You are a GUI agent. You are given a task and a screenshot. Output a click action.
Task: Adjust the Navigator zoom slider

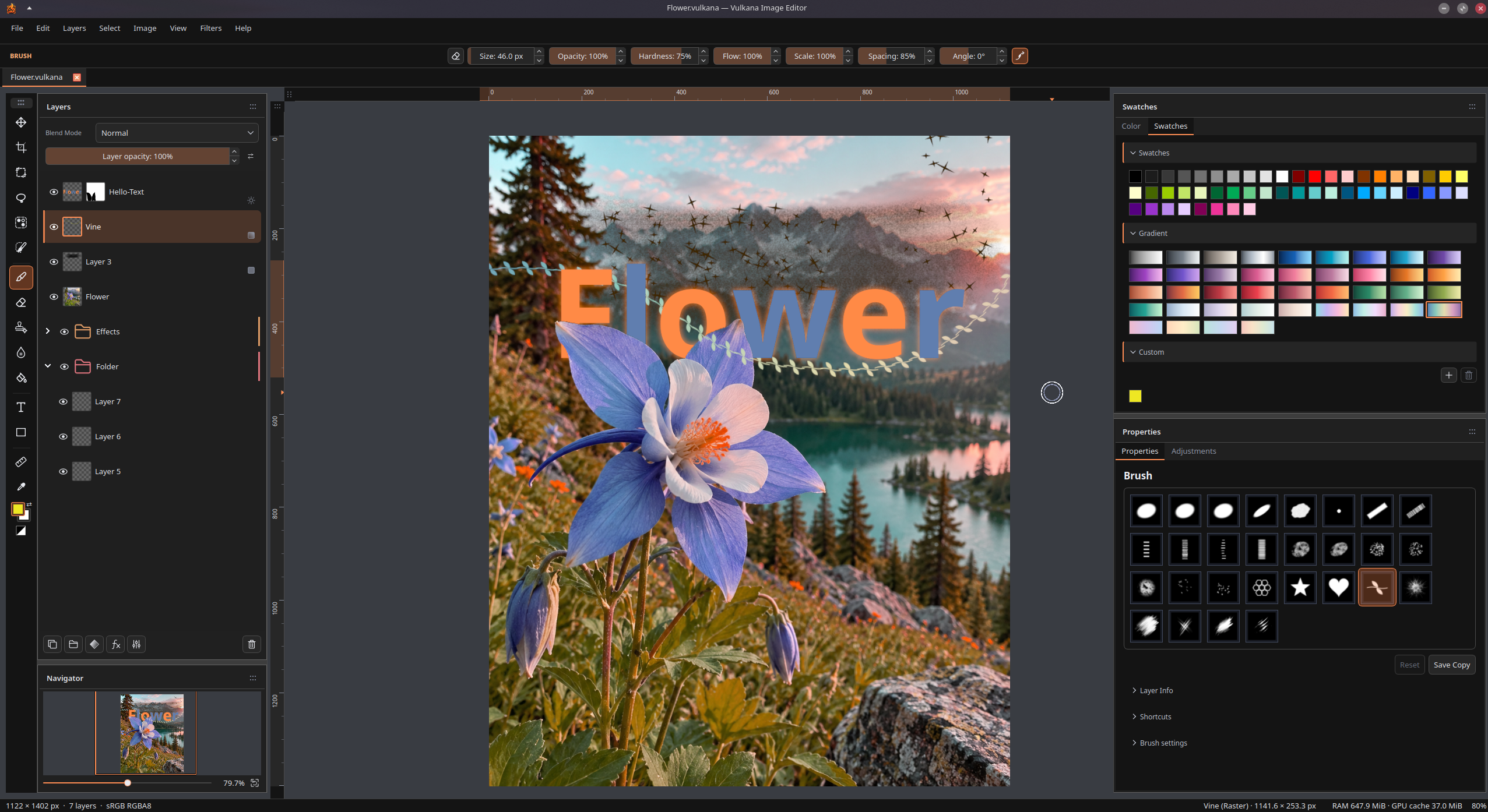[x=128, y=783]
